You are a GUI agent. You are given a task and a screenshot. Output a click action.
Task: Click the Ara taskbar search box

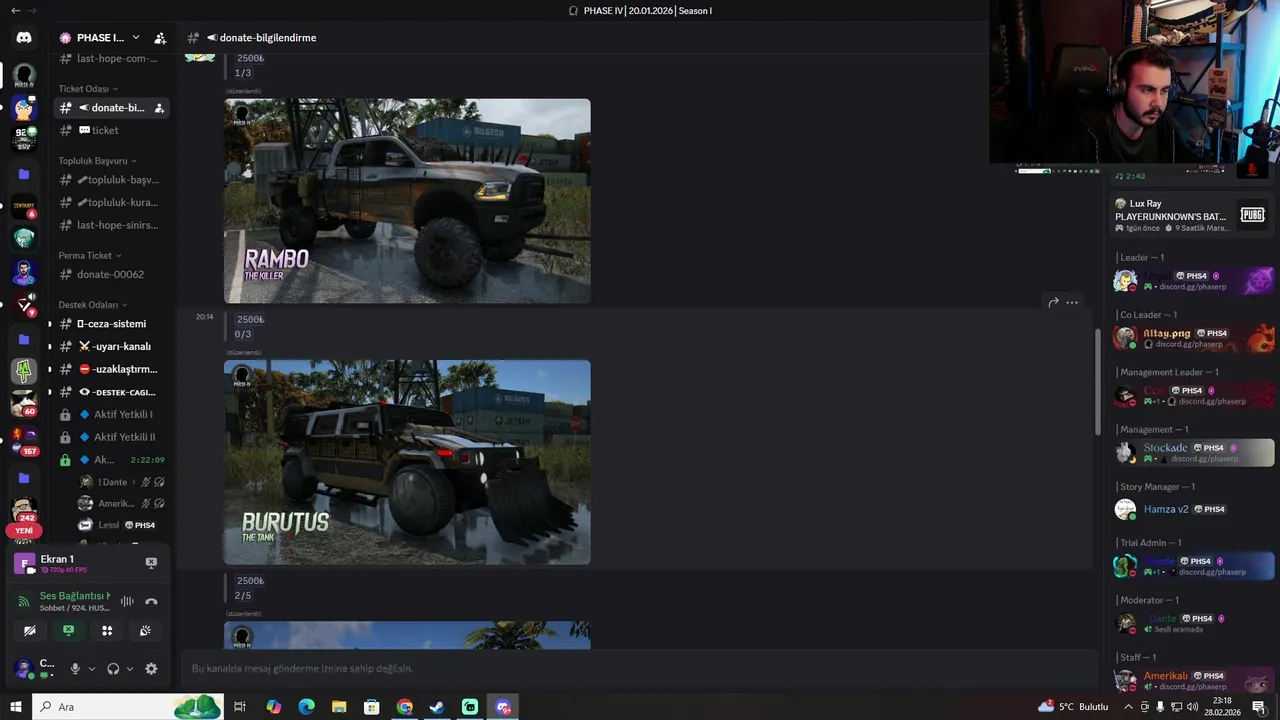click(128, 707)
